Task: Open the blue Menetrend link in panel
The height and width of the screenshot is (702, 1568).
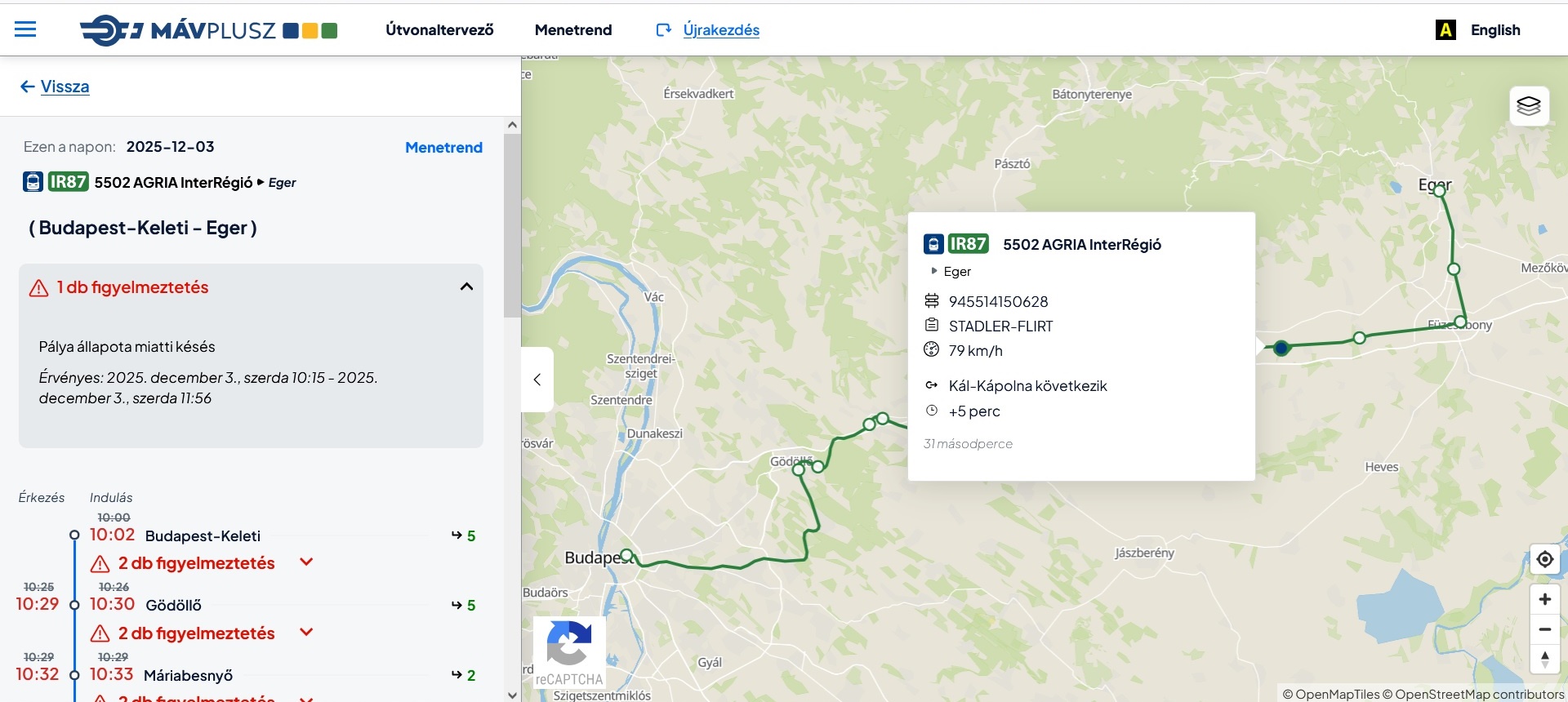Action: (x=443, y=148)
